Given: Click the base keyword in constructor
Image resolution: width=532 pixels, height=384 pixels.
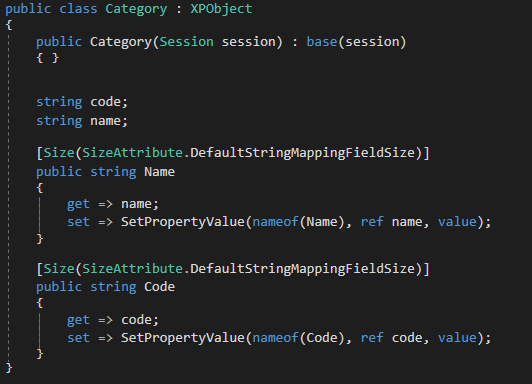Looking at the screenshot, I should coord(322,42).
